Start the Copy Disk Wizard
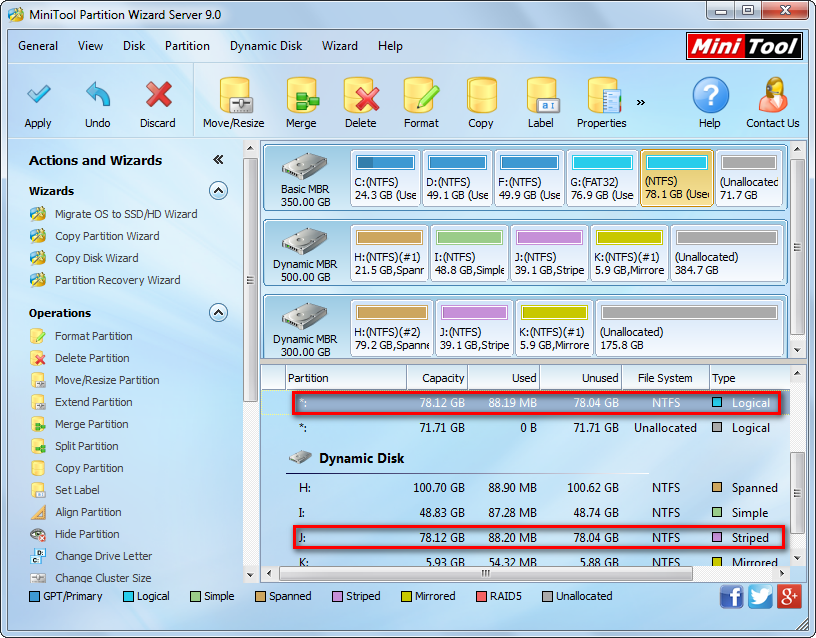 click(x=97, y=258)
